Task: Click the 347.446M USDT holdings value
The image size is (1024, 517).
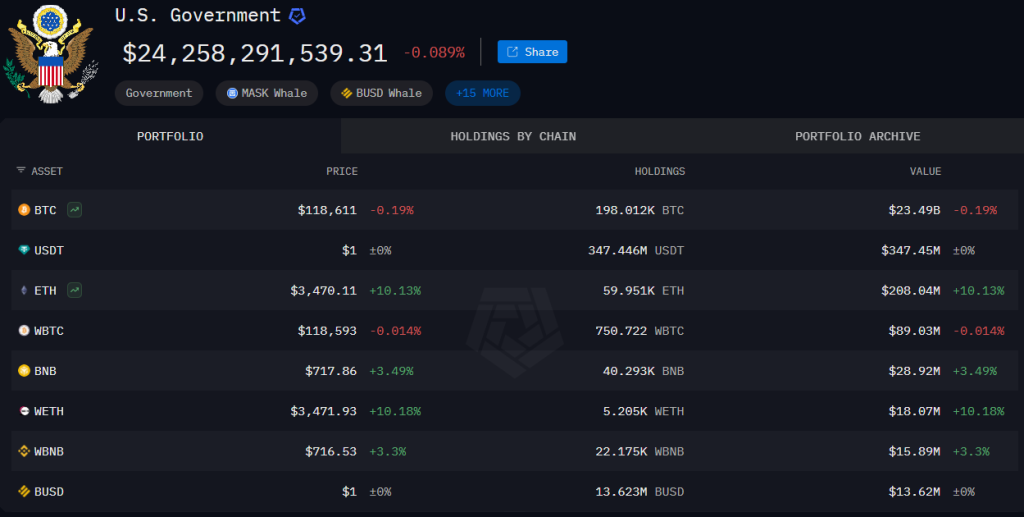Action: 636,250
